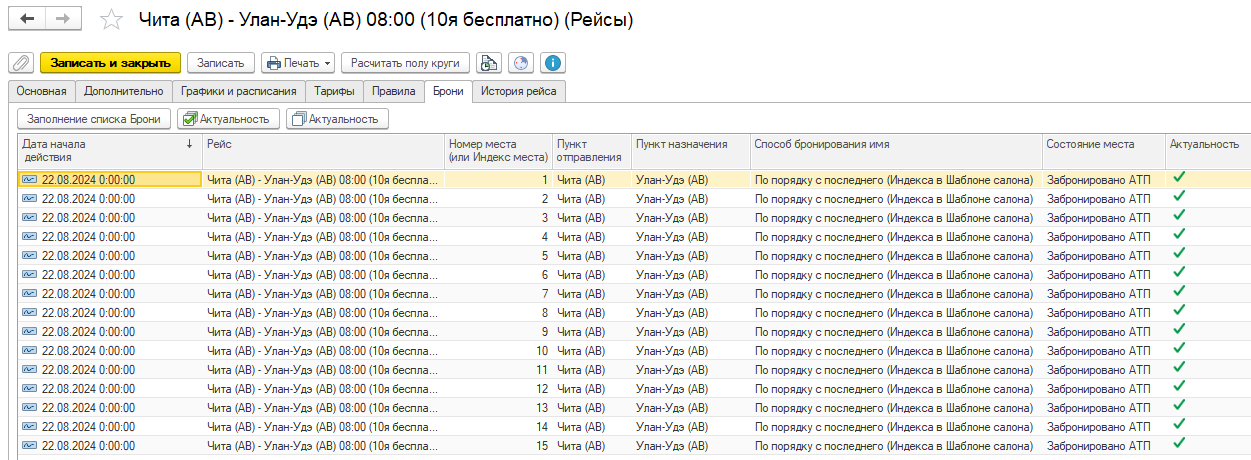
Task: Open the Печать dropdown menu
Action: click(x=298, y=63)
